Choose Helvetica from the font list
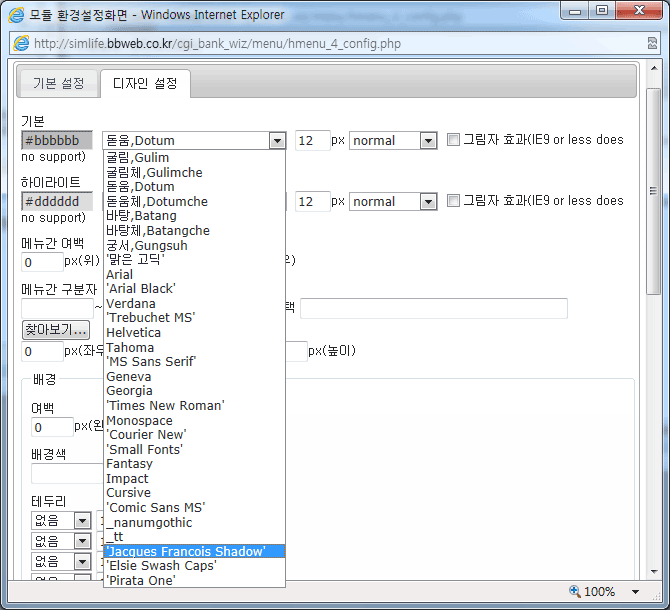 tap(194, 332)
